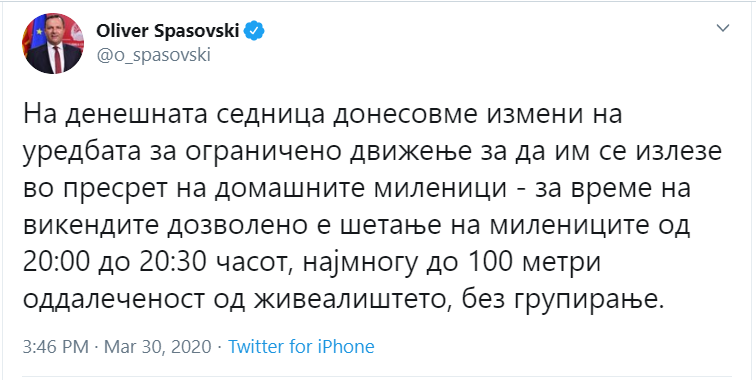Open the Oliver Spasovski display name
The width and height of the screenshot is (756, 380).
[168, 32]
